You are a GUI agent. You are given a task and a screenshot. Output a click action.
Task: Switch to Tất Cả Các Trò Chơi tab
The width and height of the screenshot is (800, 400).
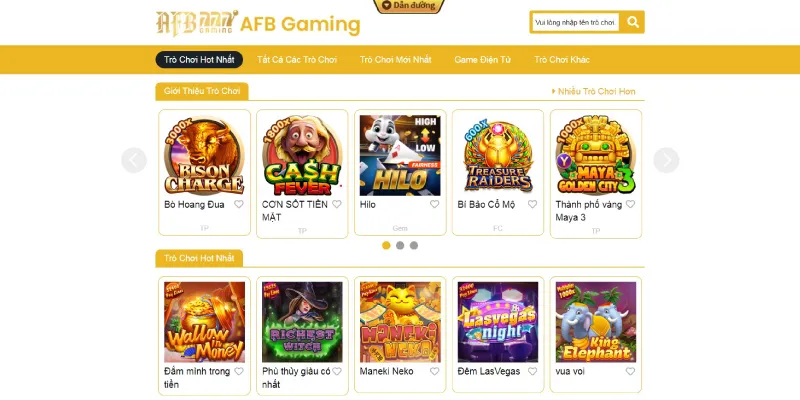[x=297, y=60]
